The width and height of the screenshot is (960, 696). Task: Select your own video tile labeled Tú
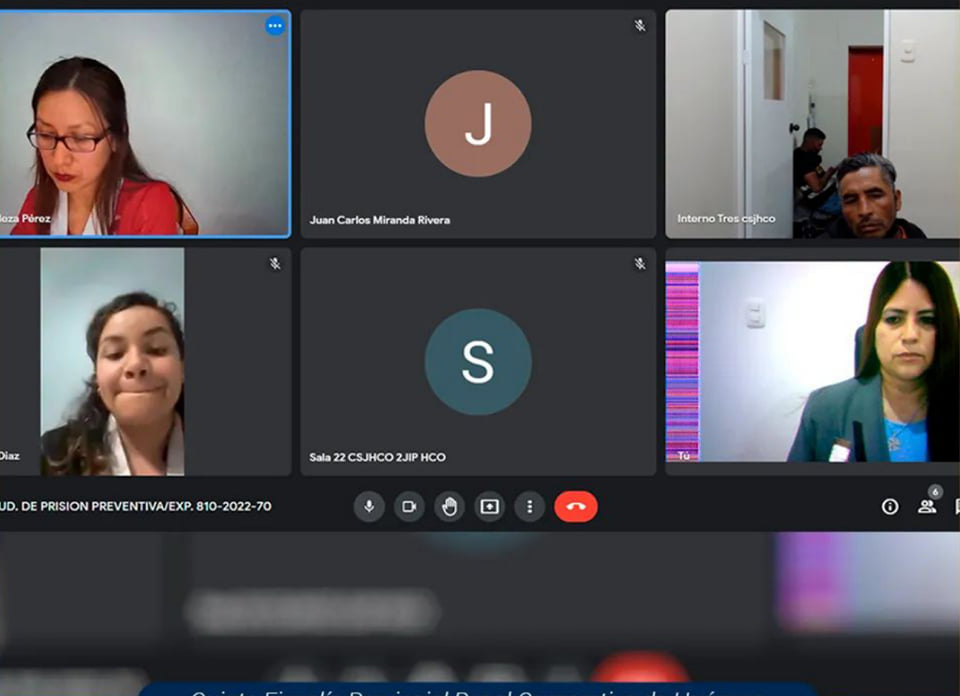[x=812, y=362]
